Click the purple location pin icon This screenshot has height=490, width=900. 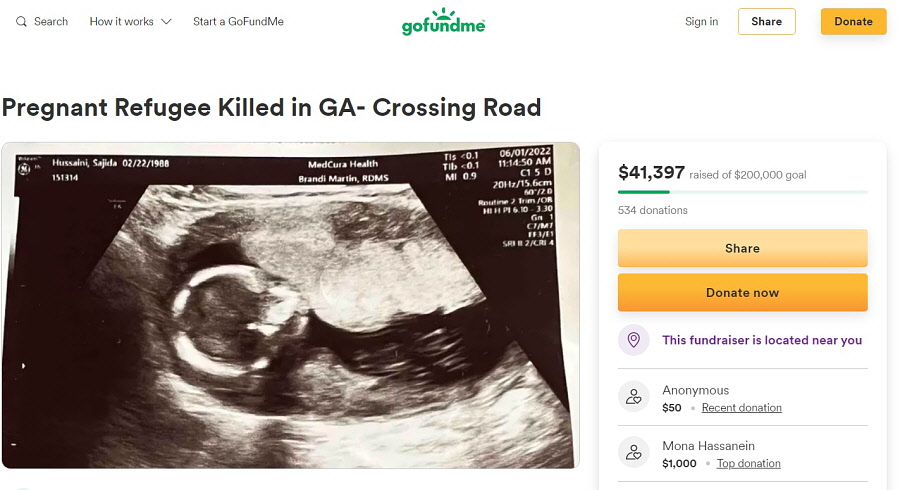coord(633,340)
